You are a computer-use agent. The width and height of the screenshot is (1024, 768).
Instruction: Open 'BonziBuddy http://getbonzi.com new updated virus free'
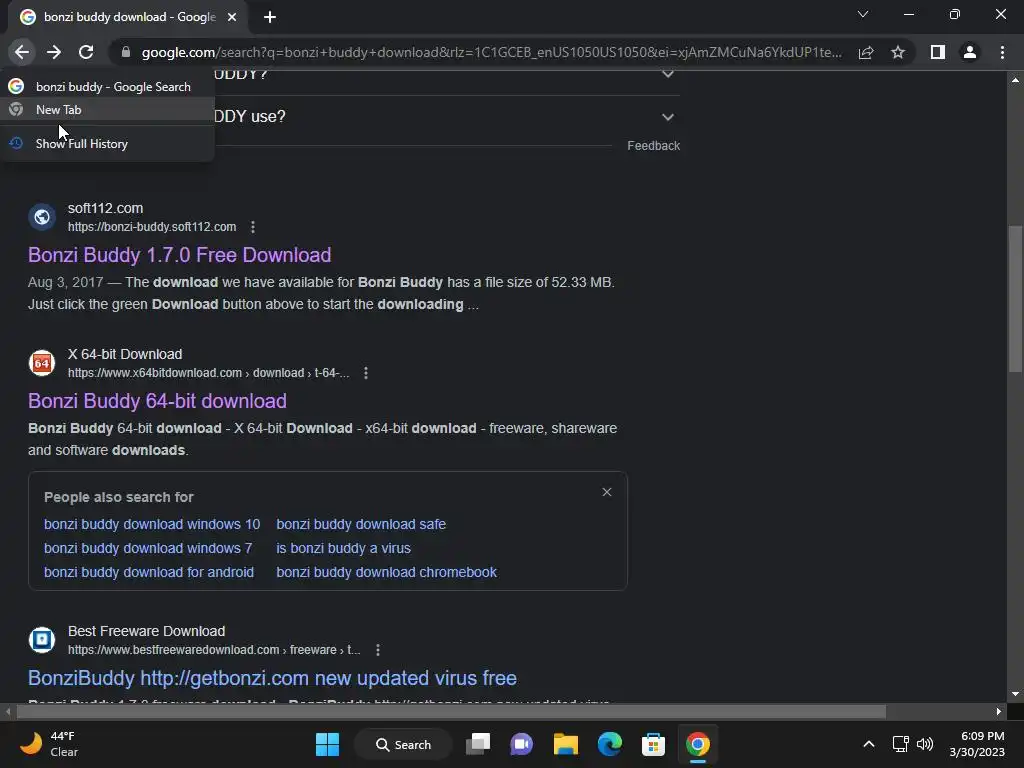pos(272,678)
